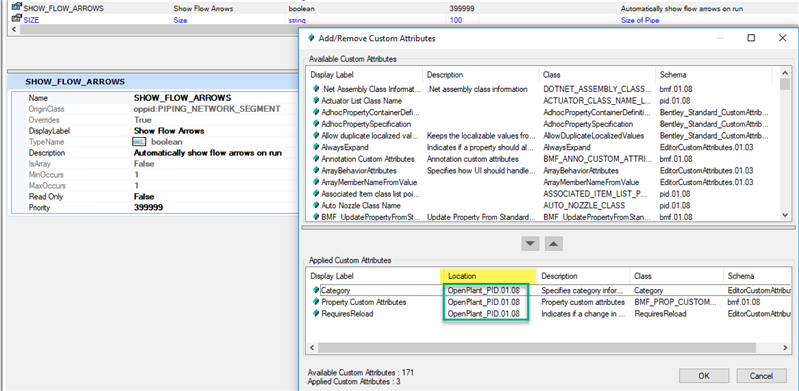Click the dialog title bar icon

[x=311, y=38]
